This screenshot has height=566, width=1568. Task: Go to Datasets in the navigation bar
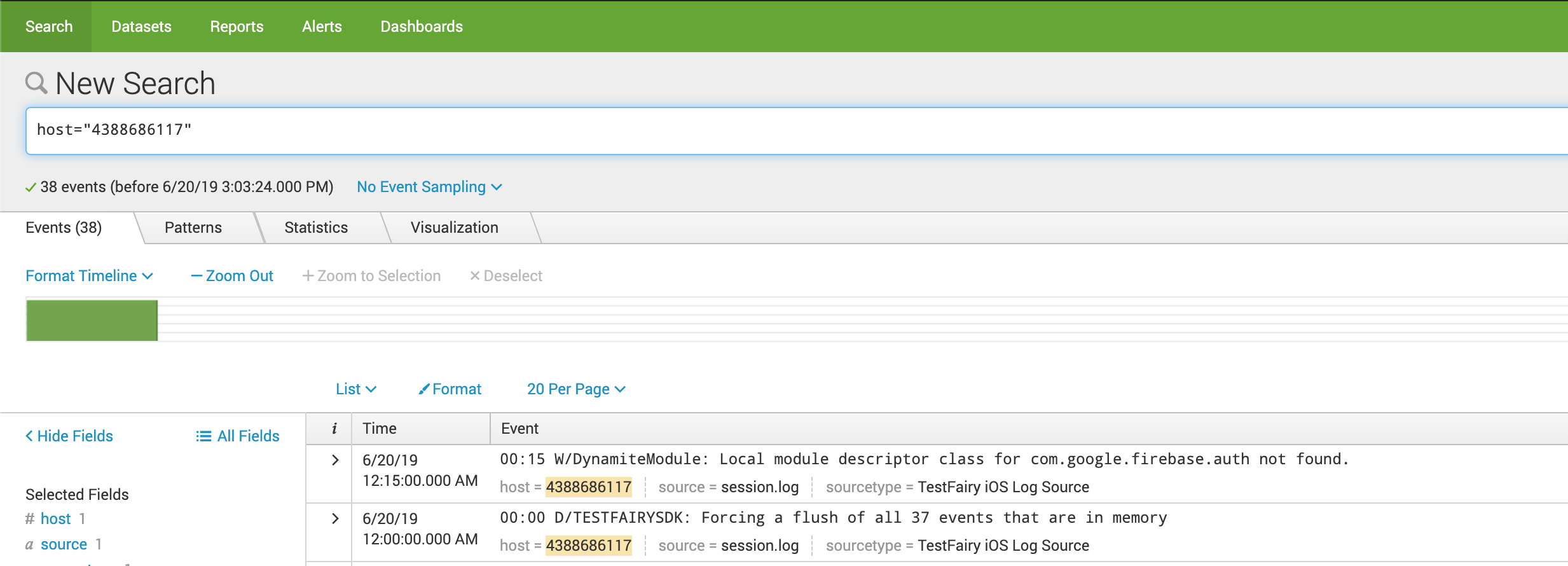tap(141, 27)
